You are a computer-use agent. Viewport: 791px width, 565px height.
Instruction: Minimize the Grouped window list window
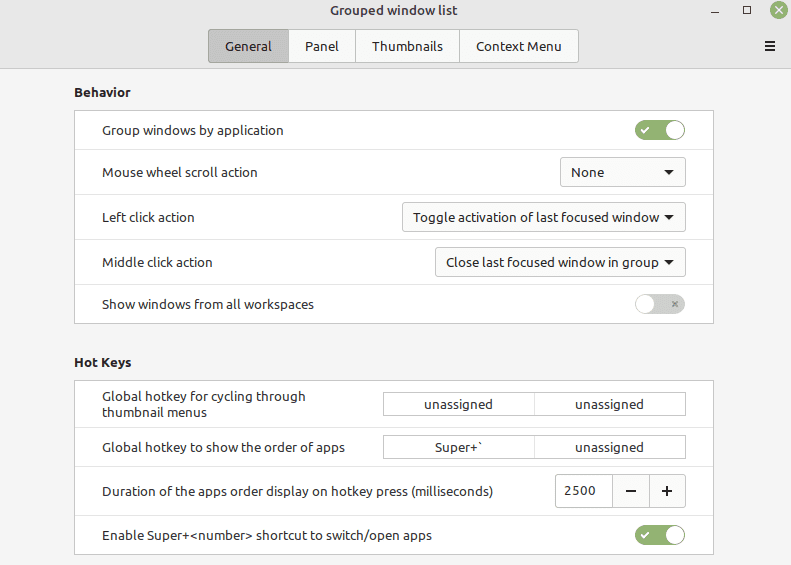pos(715,11)
